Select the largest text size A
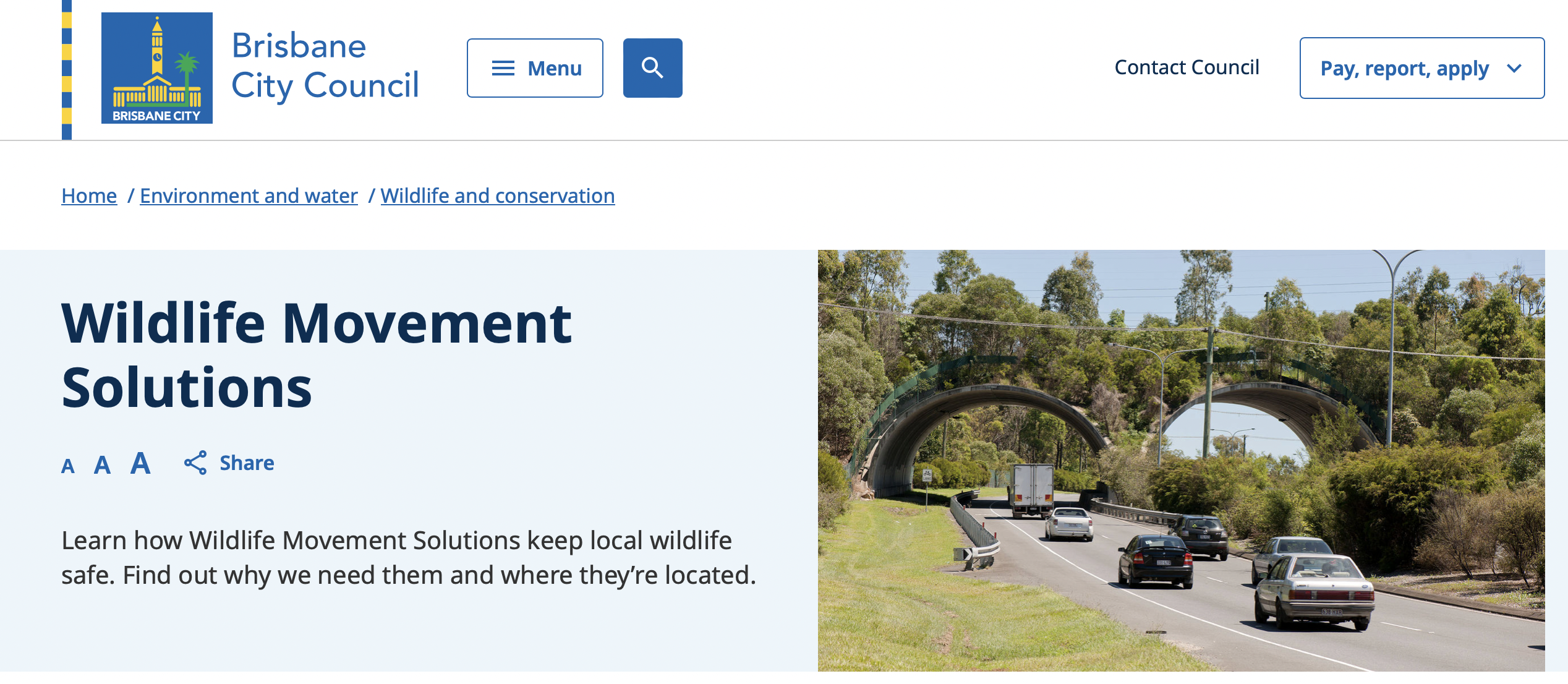This screenshot has height=684, width=1568. pyautogui.click(x=140, y=463)
